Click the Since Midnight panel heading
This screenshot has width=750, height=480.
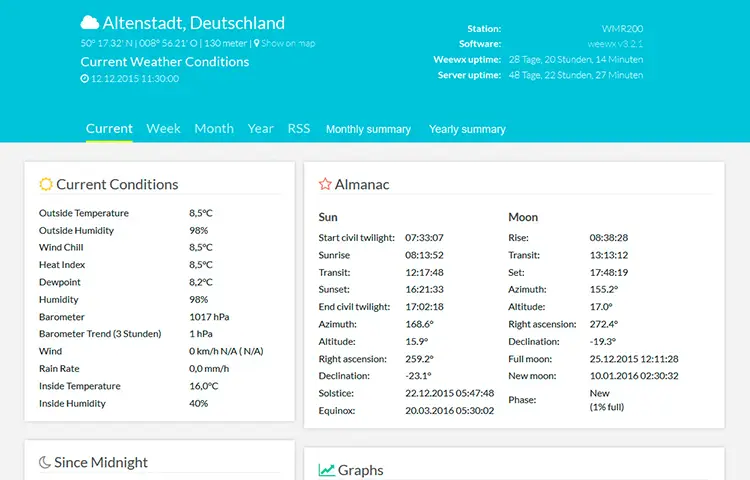coord(101,462)
